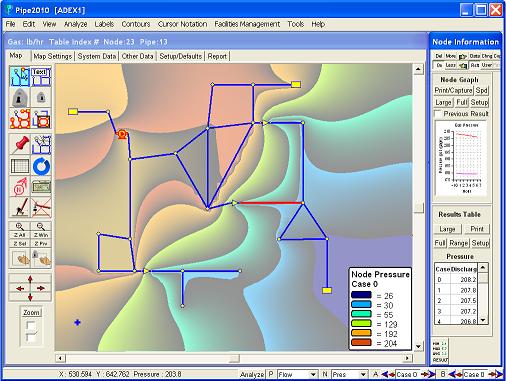Select the red node network group icon
The width and height of the screenshot is (506, 381).
tap(20, 118)
